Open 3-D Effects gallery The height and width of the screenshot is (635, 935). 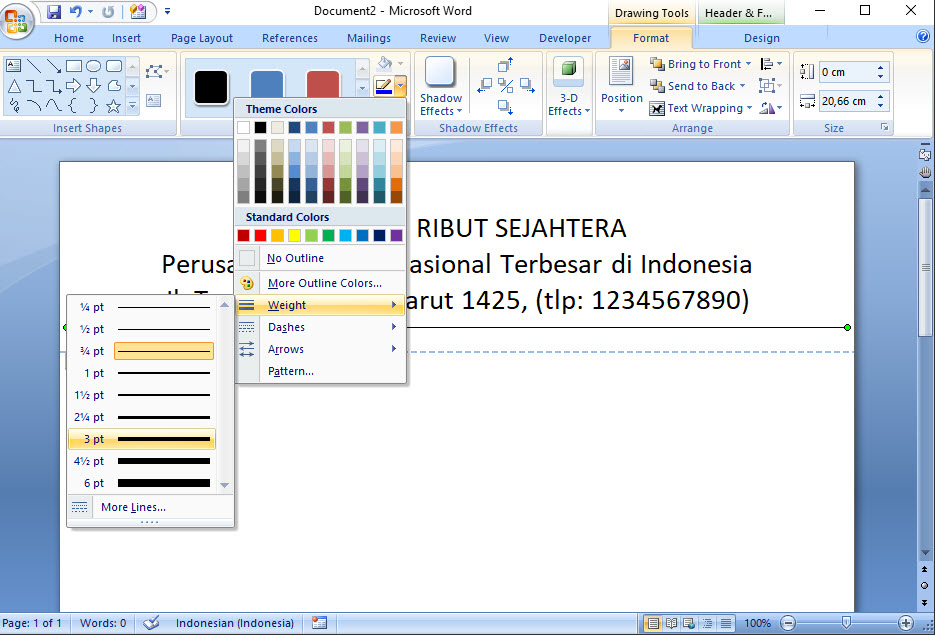(x=569, y=87)
